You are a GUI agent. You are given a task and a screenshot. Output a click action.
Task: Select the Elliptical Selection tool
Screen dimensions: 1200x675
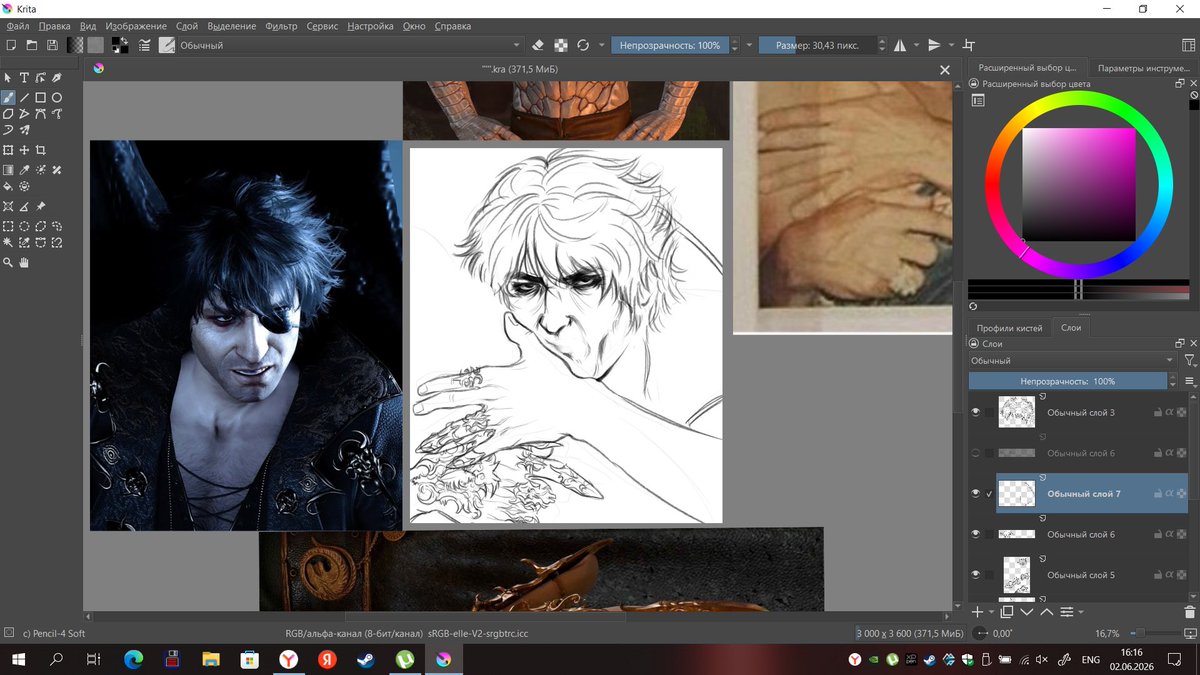click(x=24, y=226)
